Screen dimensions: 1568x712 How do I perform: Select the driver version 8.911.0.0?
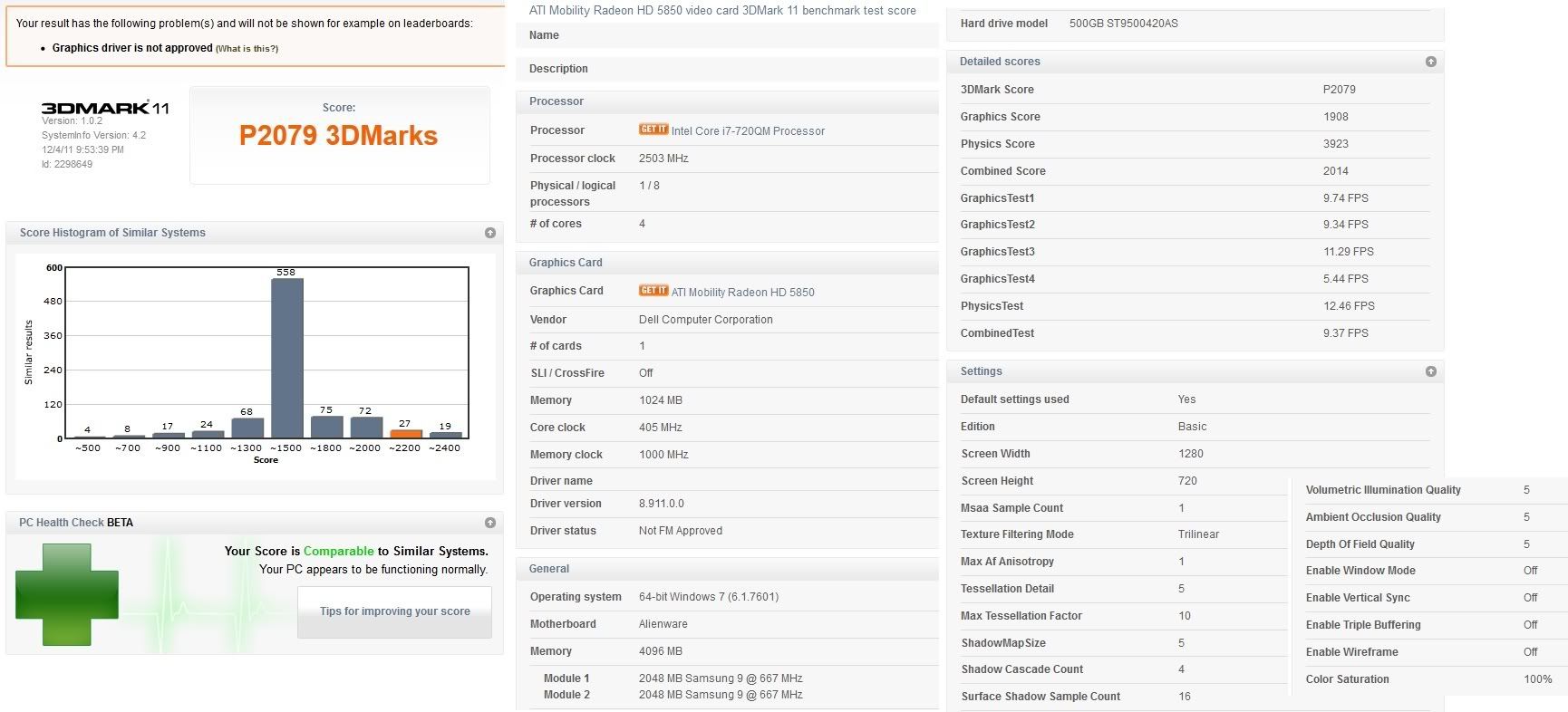pos(662,504)
